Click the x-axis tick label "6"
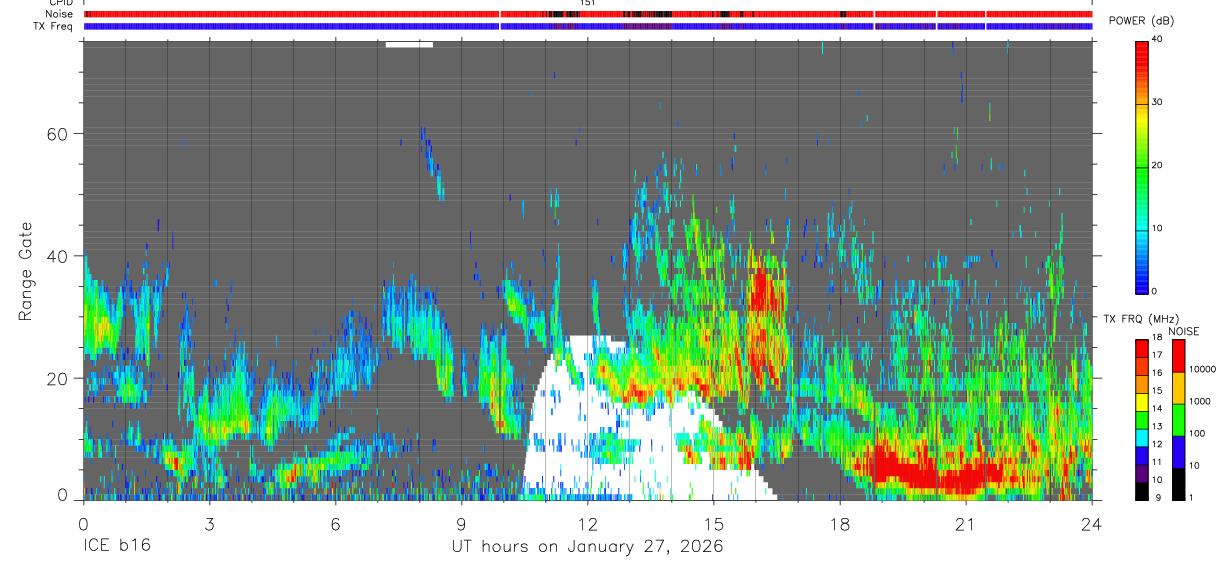This screenshot has width=1228, height=567. pyautogui.click(x=336, y=523)
